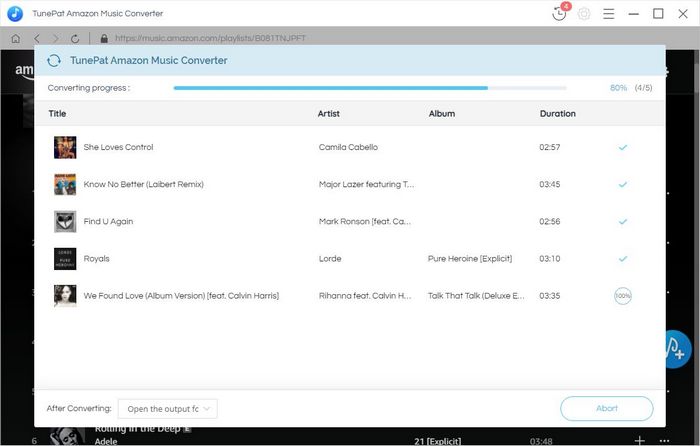Open the hamburger menu icon

[x=608, y=14]
